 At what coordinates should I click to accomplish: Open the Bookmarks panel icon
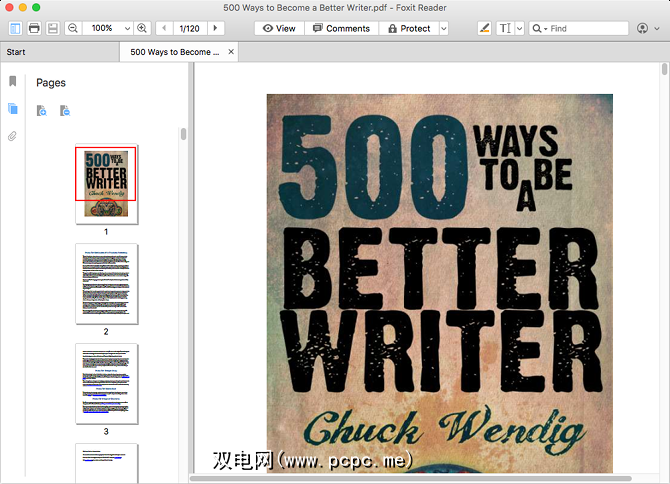(13, 81)
